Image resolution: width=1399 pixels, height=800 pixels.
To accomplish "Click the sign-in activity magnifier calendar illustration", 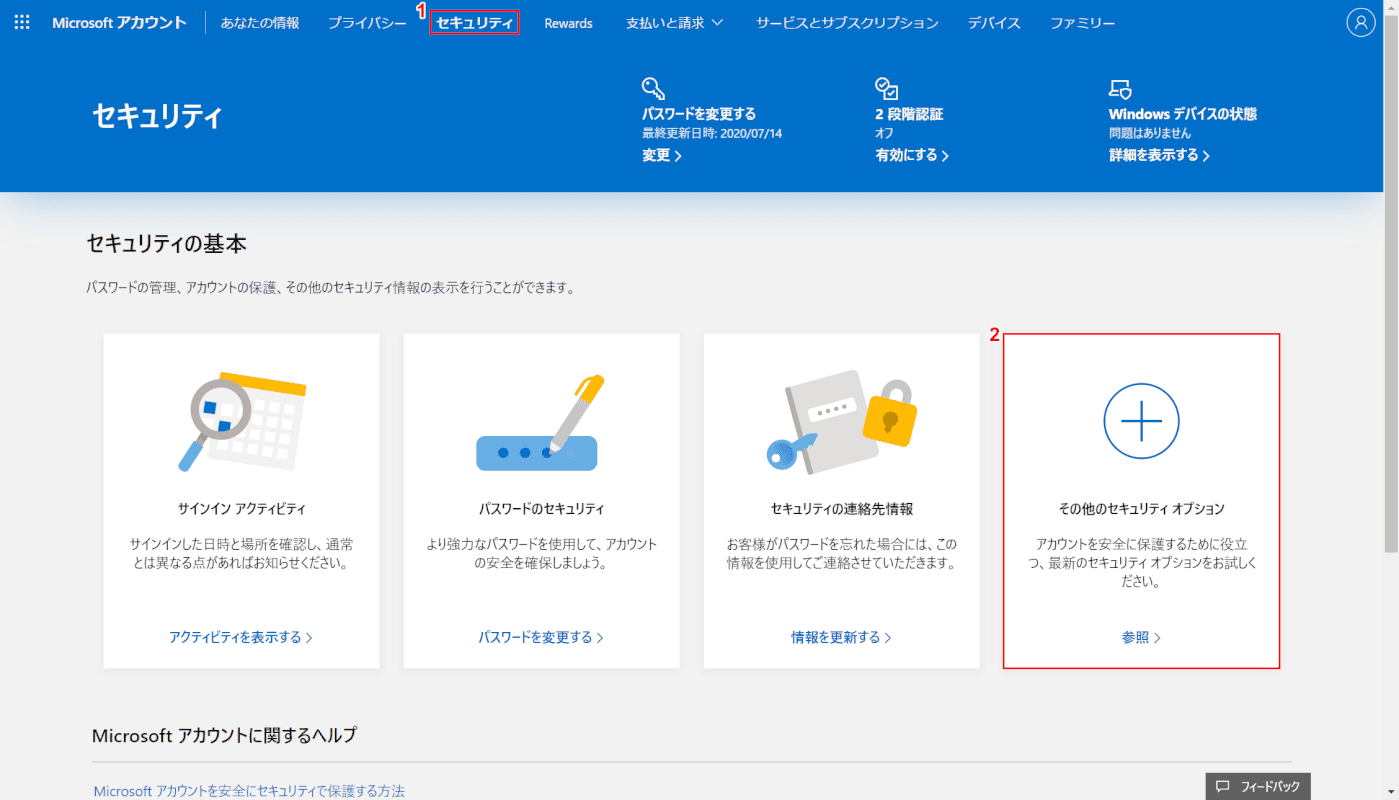I will click(241, 421).
